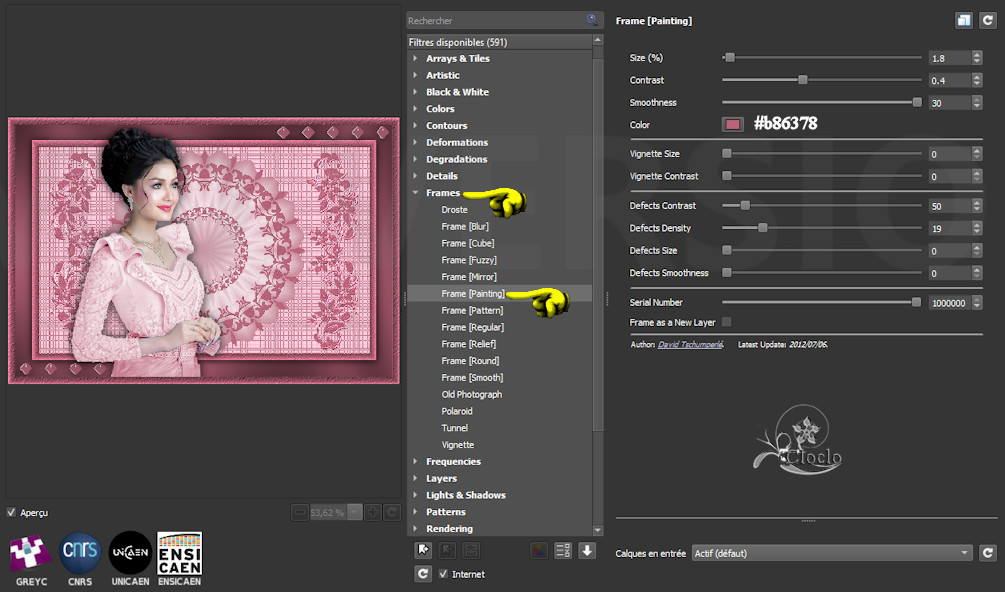This screenshot has height=592, width=1005.
Task: Click the refresh icon beside Calques en entrée
Action: coord(987,553)
